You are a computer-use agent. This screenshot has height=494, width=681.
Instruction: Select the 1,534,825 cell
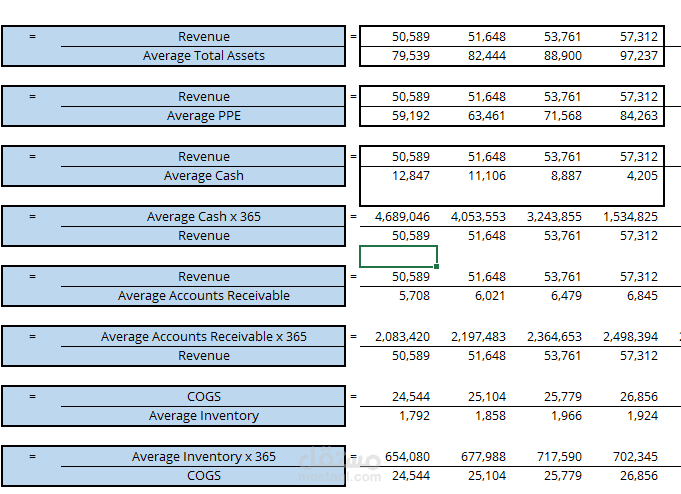[630, 216]
